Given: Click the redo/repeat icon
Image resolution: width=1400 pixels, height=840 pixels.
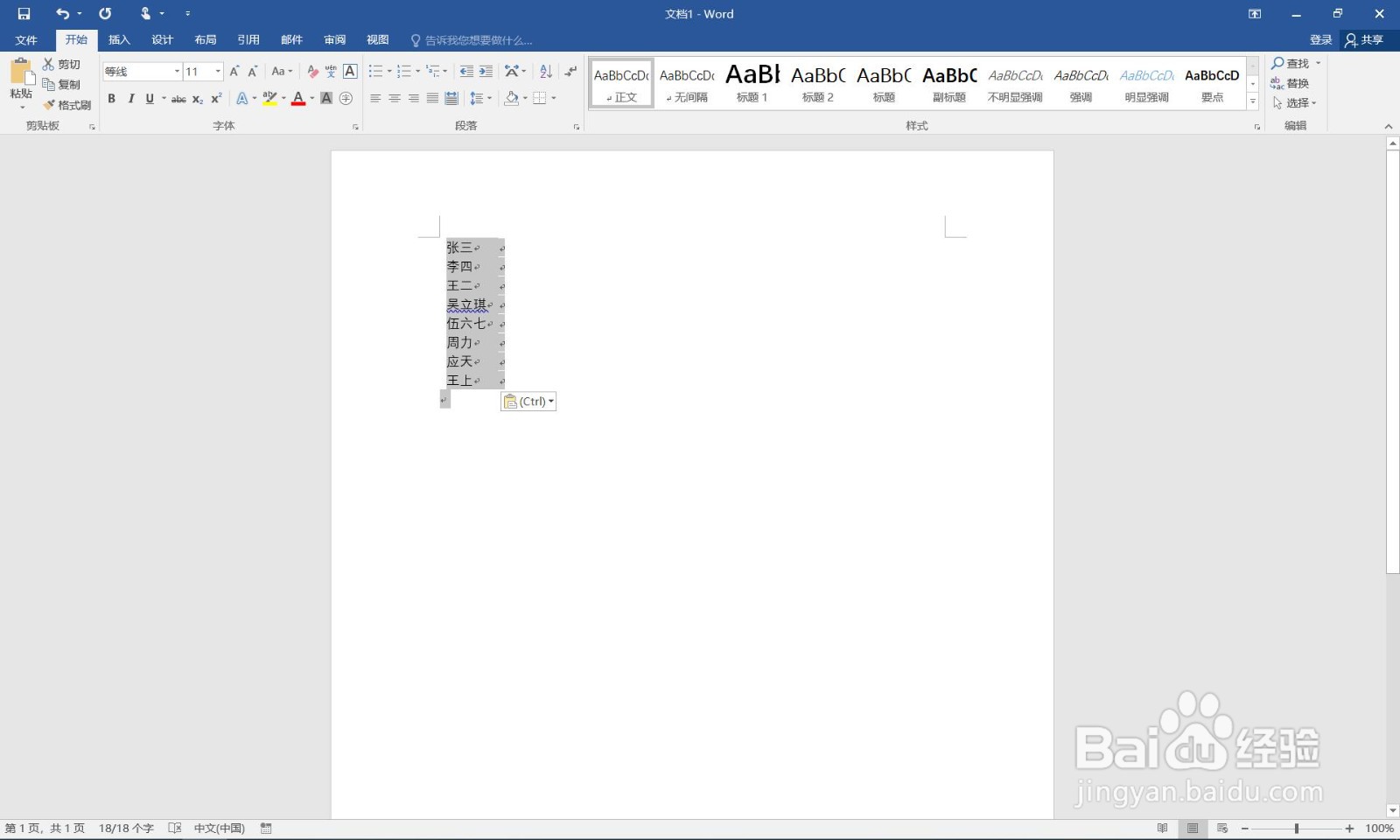Looking at the screenshot, I should tap(105, 14).
